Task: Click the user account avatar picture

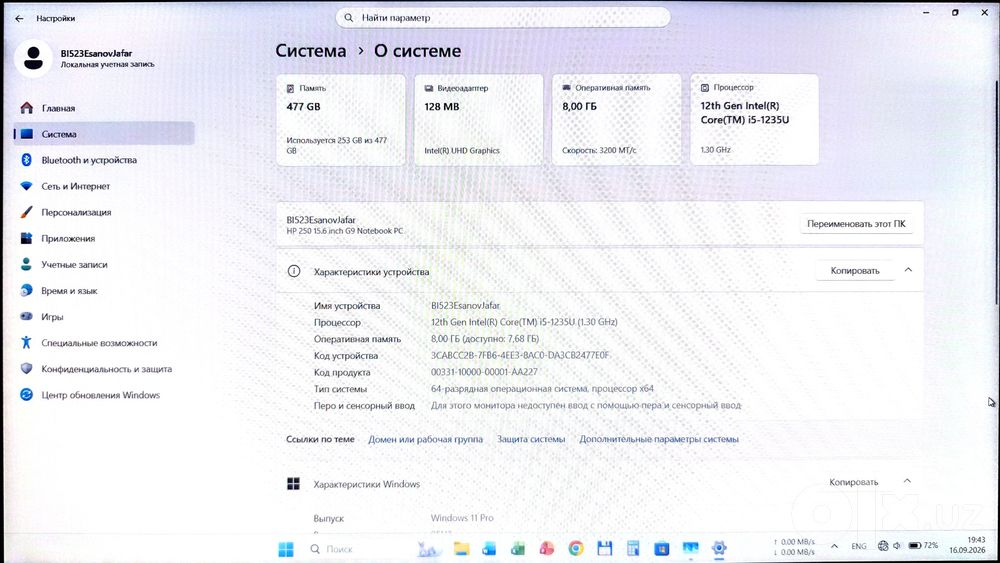Action: click(x=33, y=58)
